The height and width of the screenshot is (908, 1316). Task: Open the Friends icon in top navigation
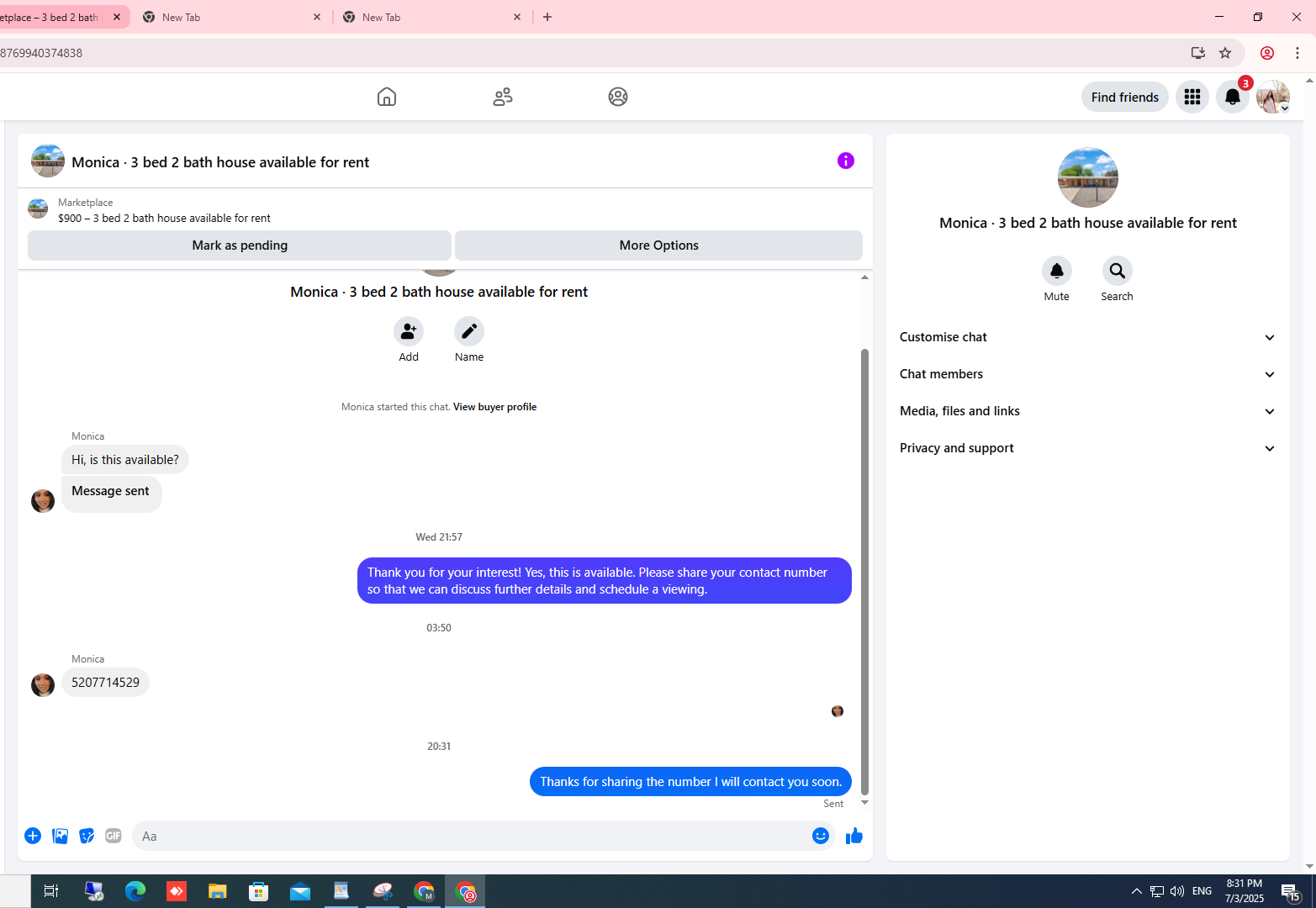(x=503, y=97)
